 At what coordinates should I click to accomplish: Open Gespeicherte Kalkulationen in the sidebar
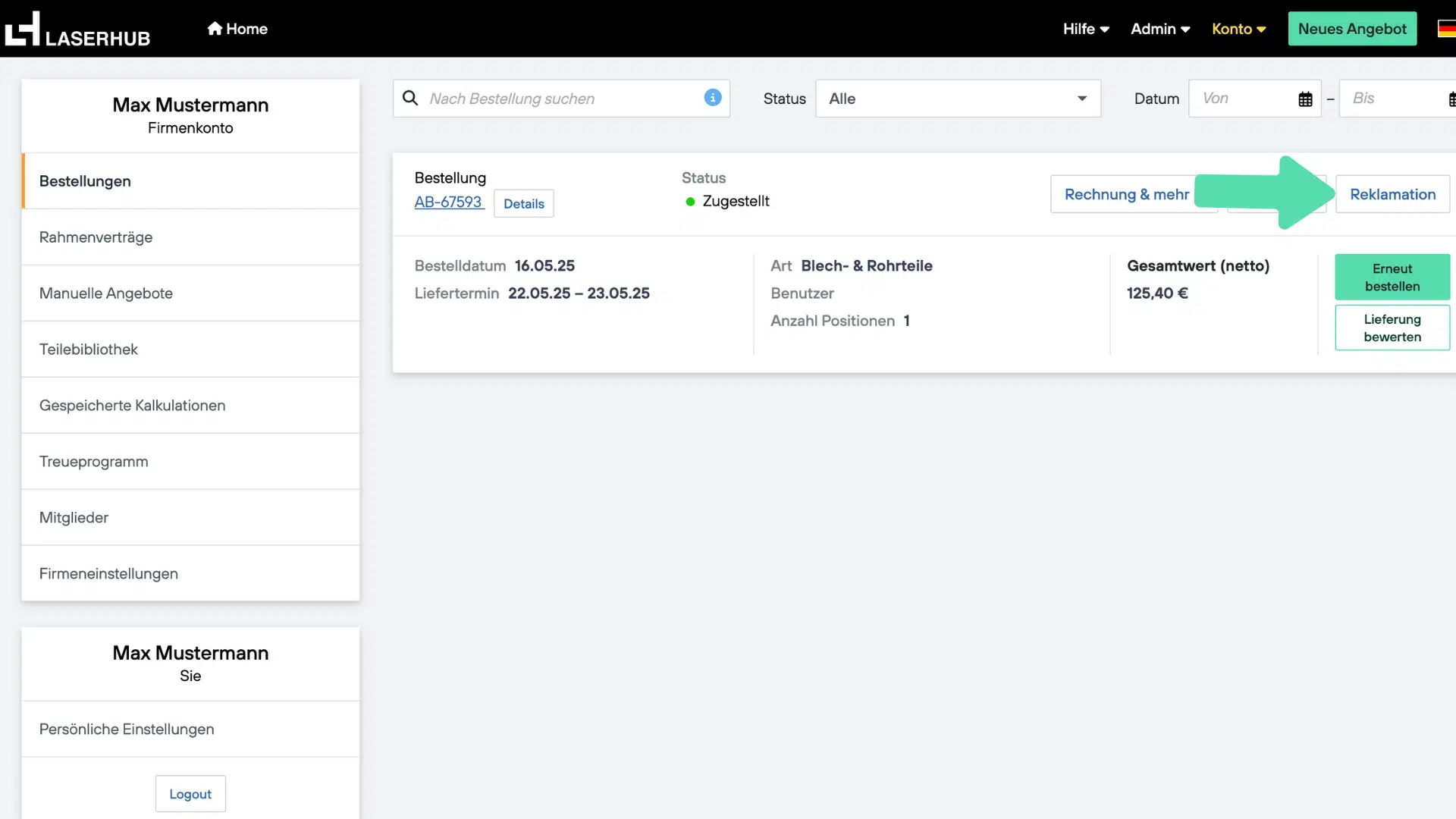tap(190, 406)
